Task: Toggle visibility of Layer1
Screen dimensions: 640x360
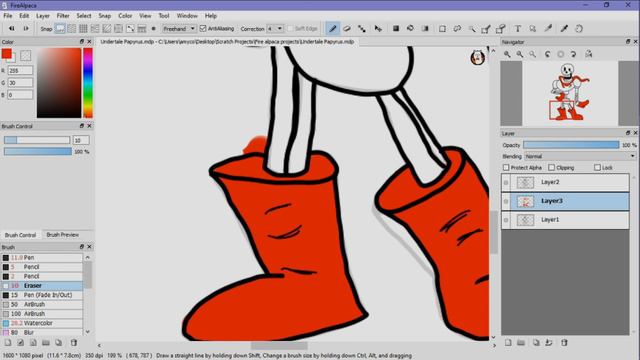Action: point(506,220)
